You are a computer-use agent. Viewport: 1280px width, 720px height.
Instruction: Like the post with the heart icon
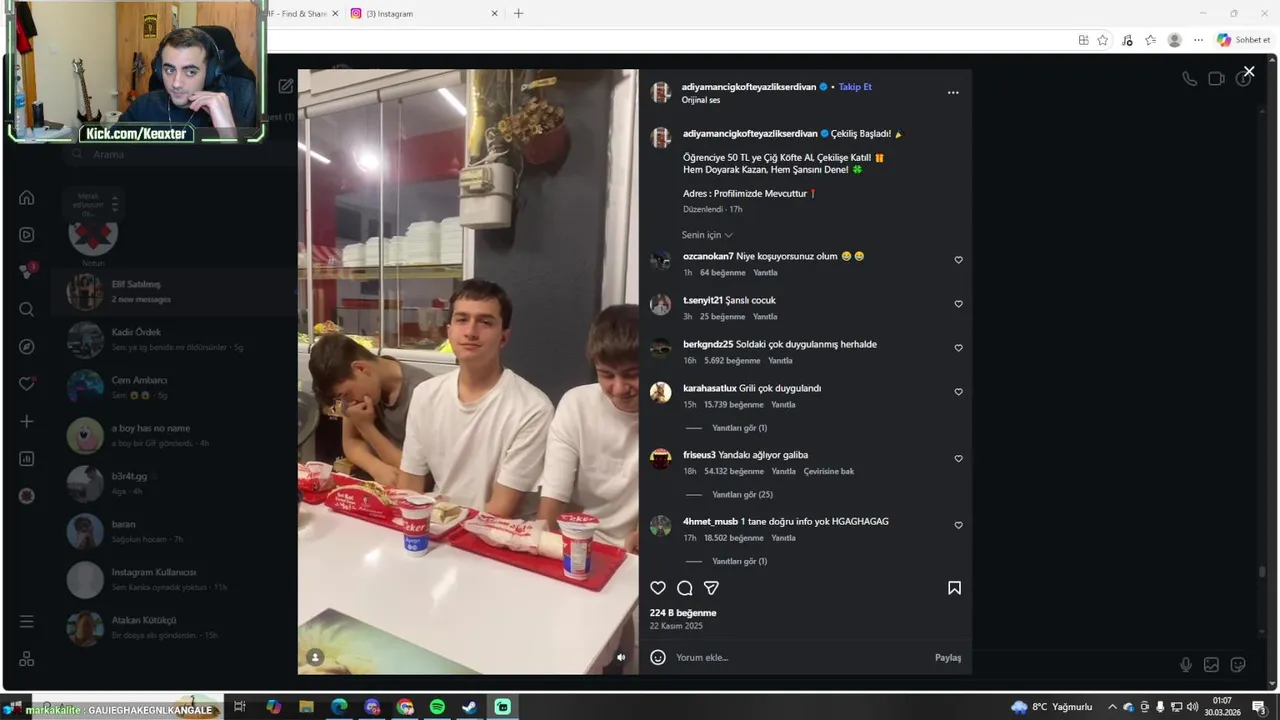point(658,588)
